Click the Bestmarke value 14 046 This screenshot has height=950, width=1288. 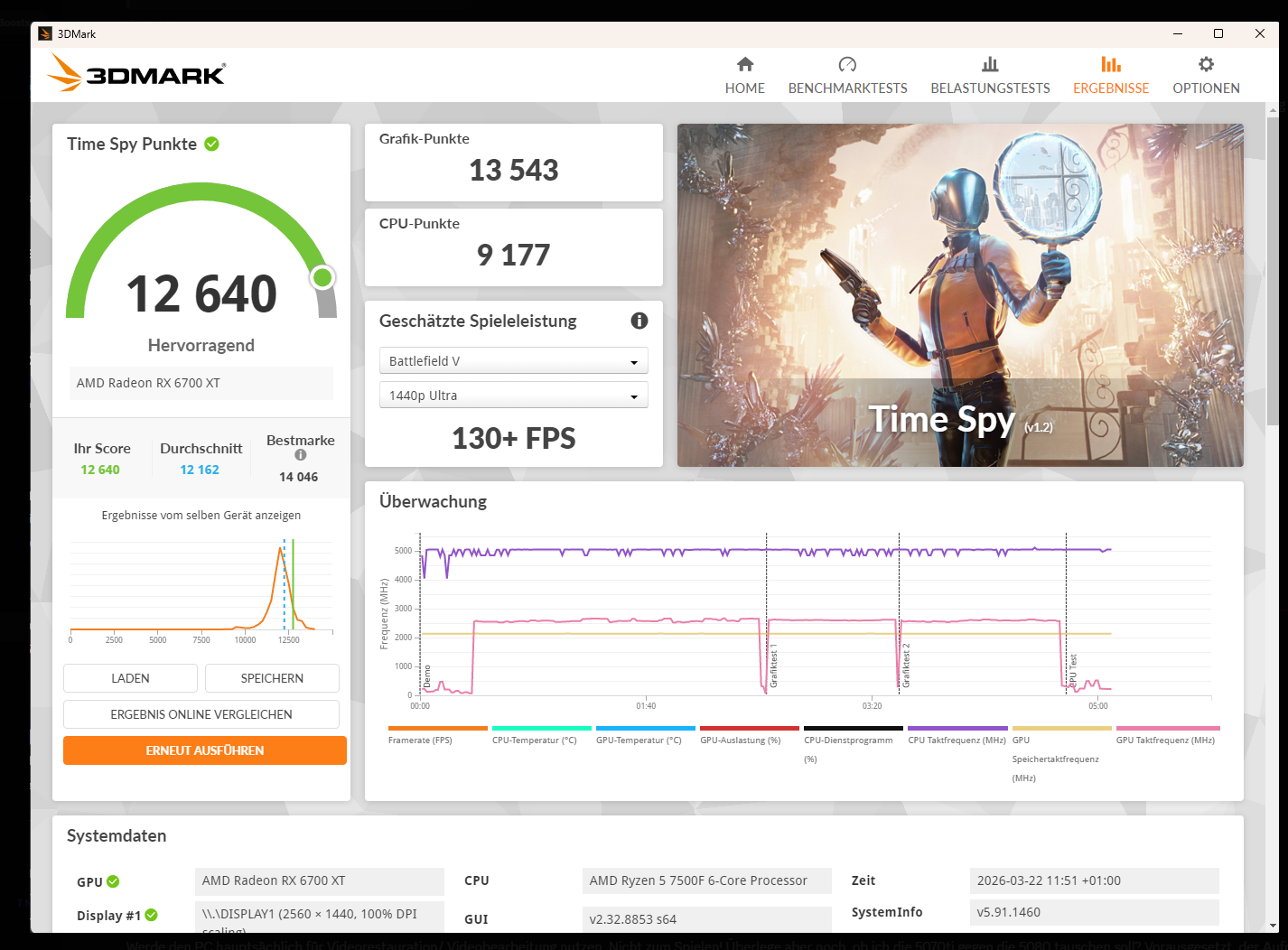(x=299, y=477)
